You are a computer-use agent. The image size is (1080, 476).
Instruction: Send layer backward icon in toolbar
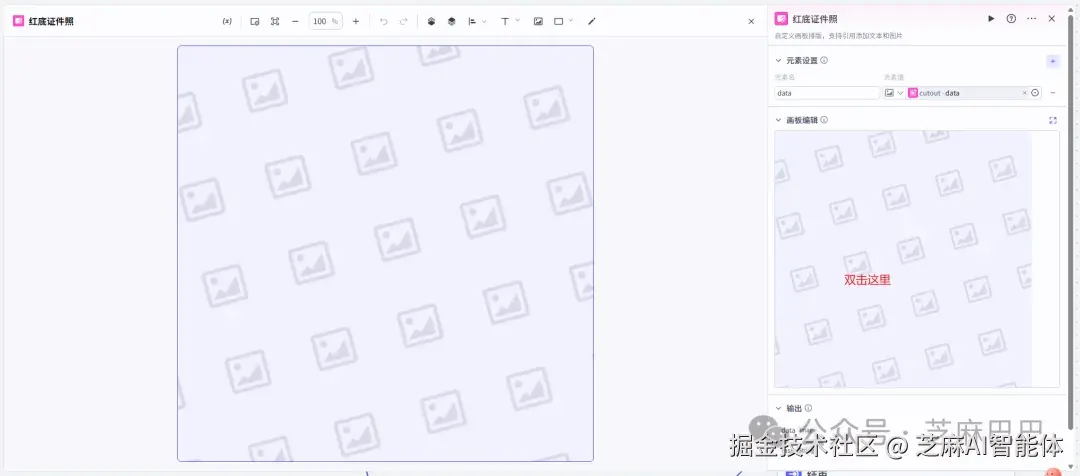[x=451, y=21]
